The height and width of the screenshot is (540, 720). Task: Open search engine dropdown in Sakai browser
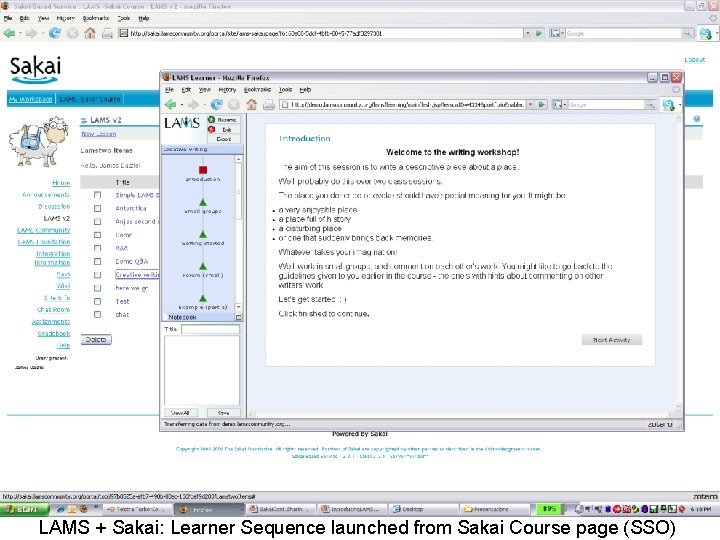tap(557, 33)
